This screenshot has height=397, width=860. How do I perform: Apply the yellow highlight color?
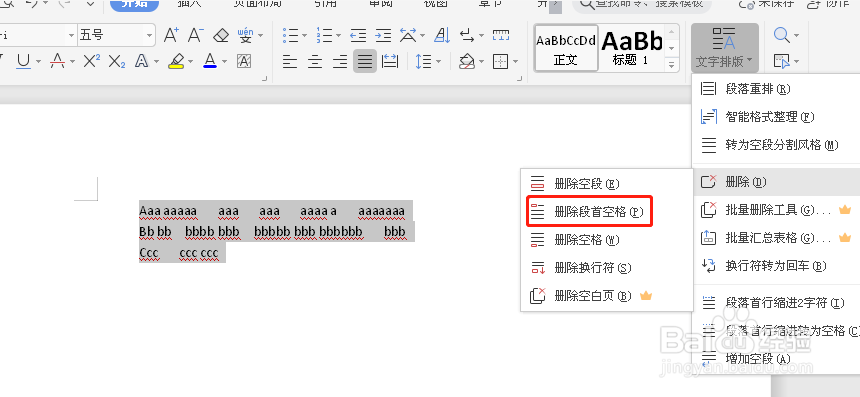(x=176, y=61)
